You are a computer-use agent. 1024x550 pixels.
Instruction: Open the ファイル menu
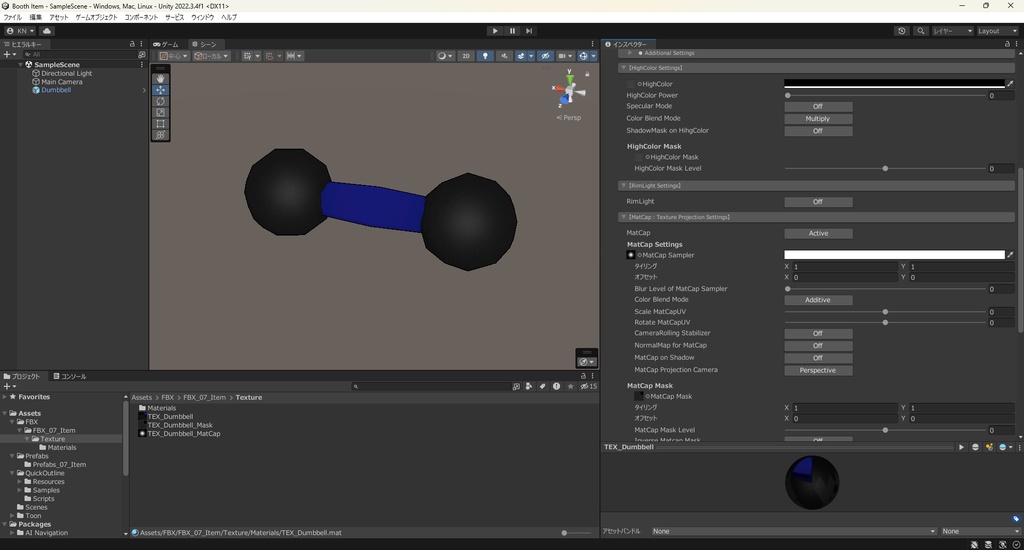[12, 17]
